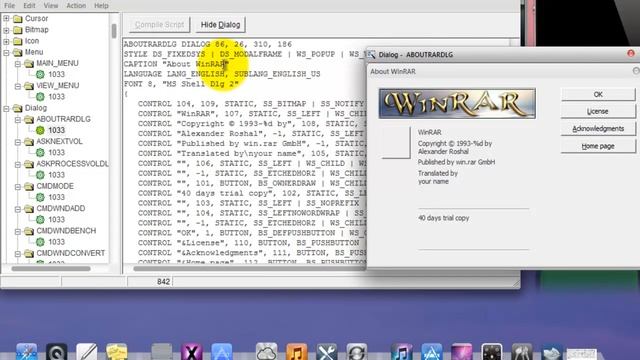640x360 pixels.
Task: Select the ASKNEXTVOL folder icon
Action: coord(29,142)
